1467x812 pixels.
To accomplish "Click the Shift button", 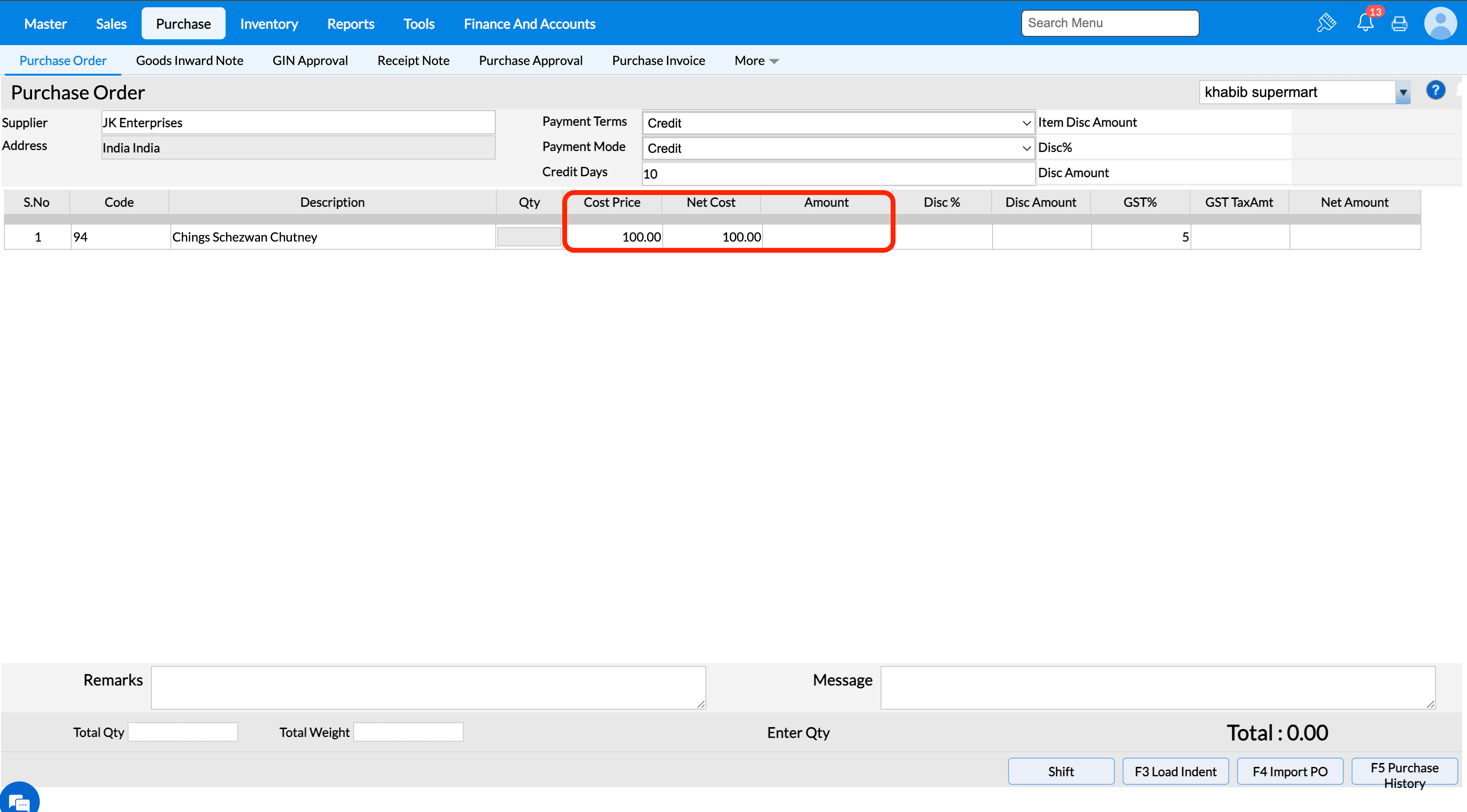I will pyautogui.click(x=1060, y=771).
